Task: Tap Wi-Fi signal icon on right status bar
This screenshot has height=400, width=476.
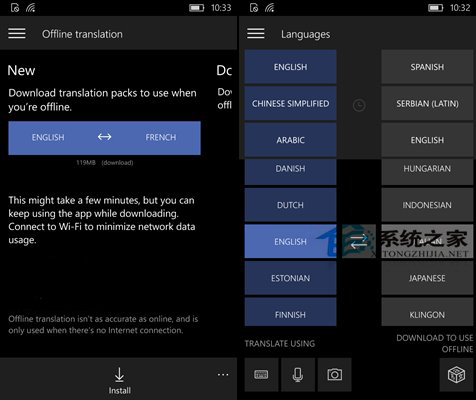Action: point(270,8)
